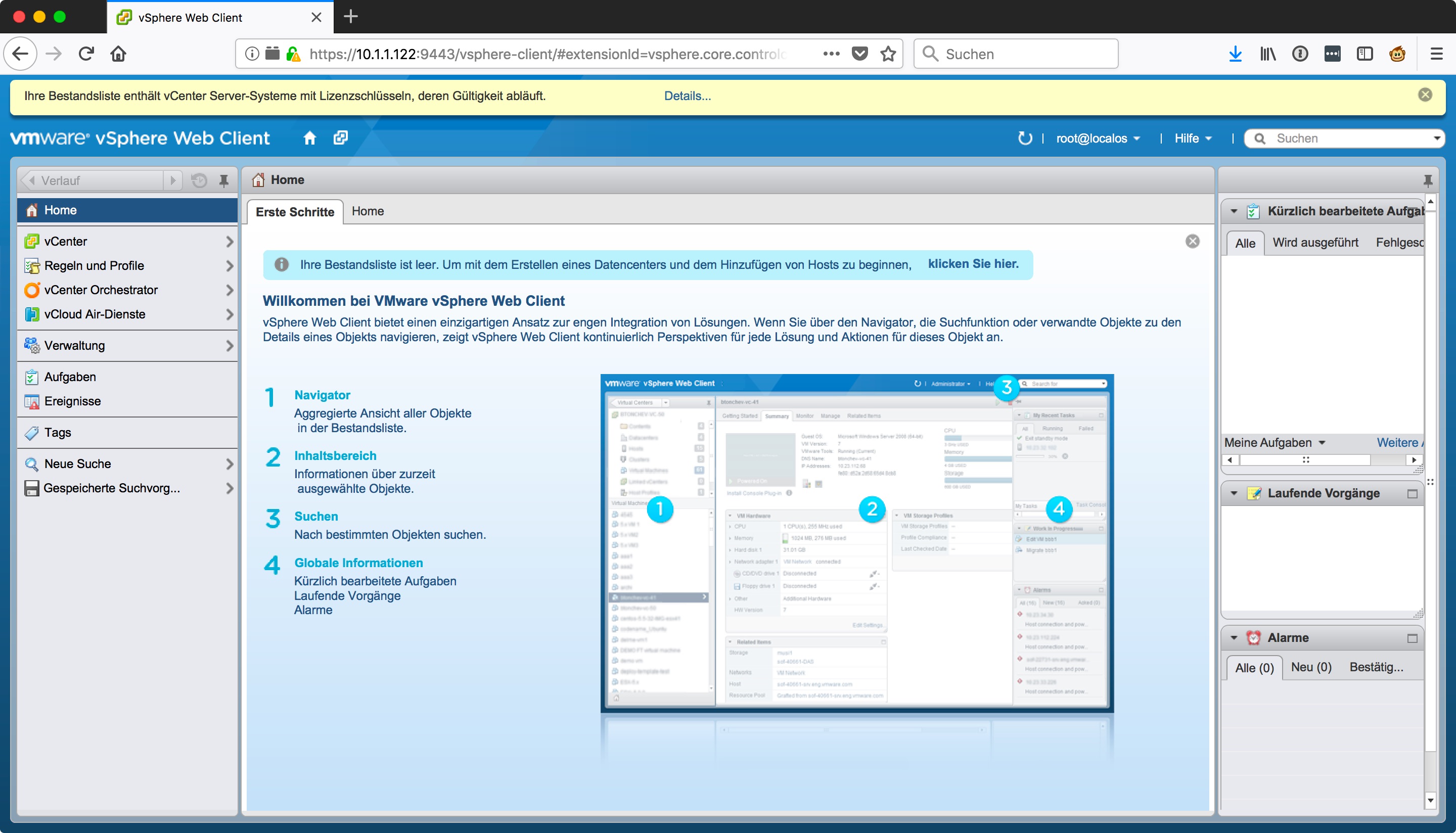
Task: Click the refresh icon next to root@localos
Action: tap(1025, 138)
